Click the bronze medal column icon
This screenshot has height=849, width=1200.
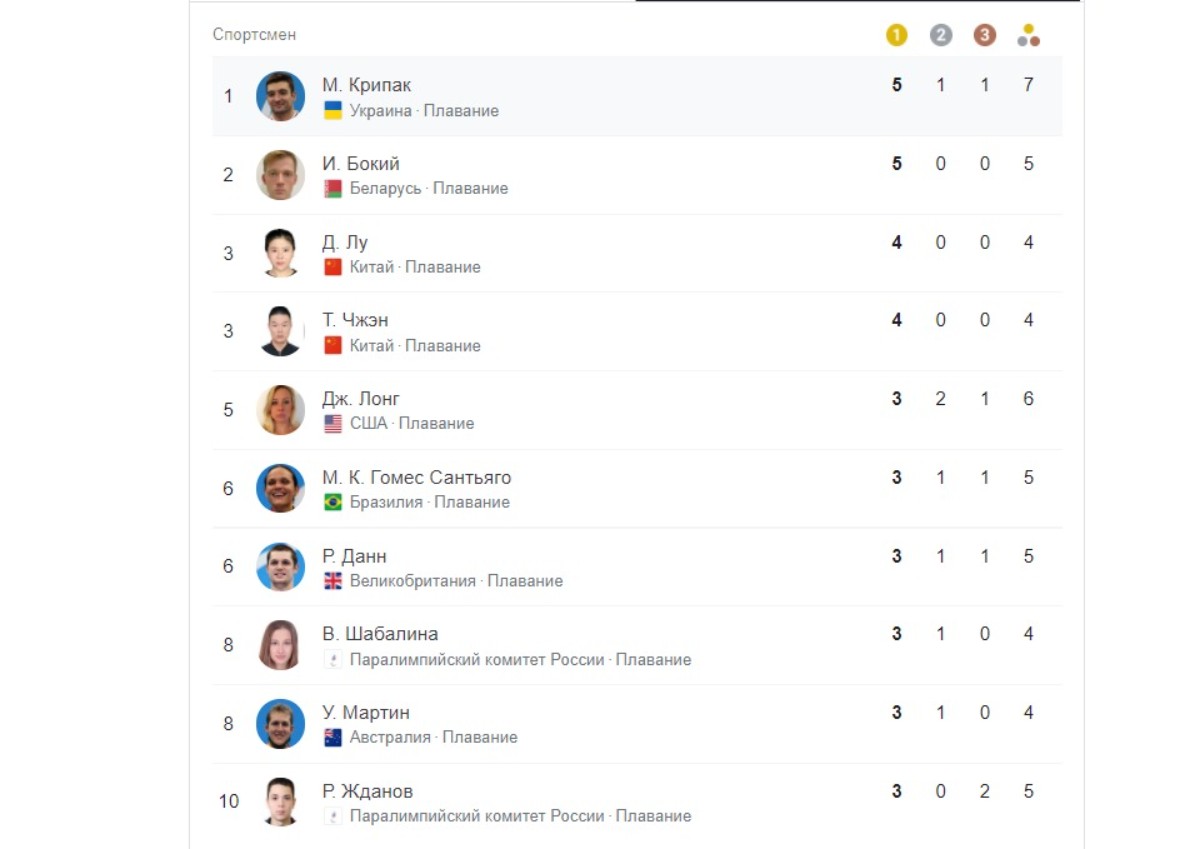(x=985, y=36)
